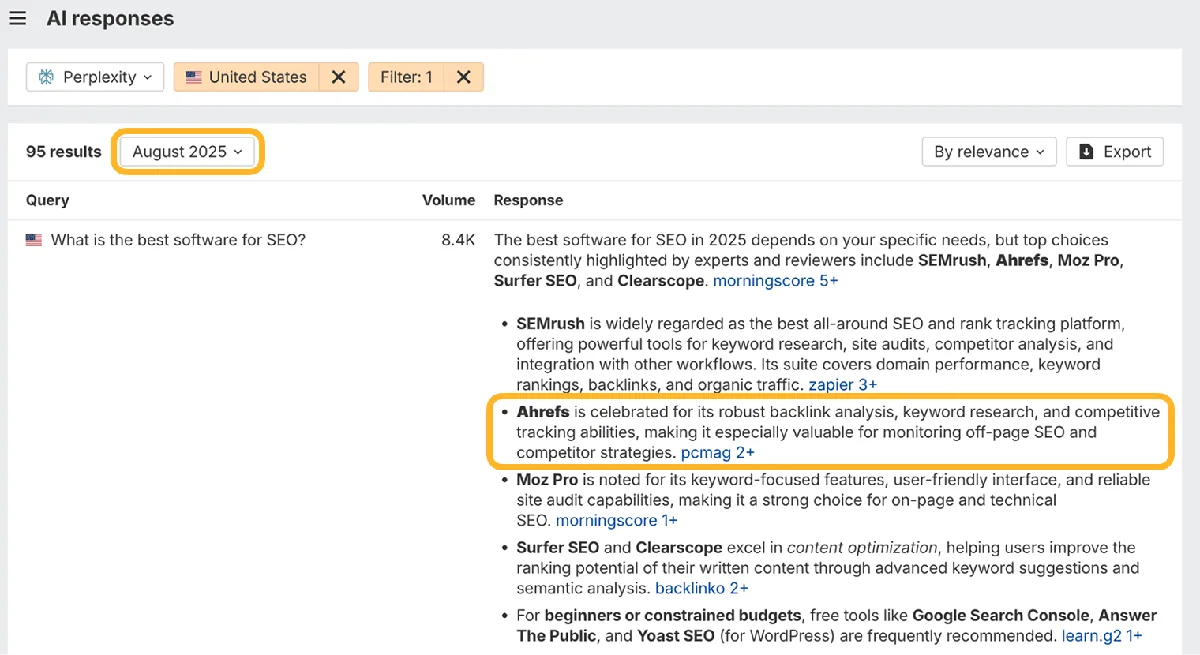Open the Filter: 1 chip
The image size is (1200, 655).
406,77
